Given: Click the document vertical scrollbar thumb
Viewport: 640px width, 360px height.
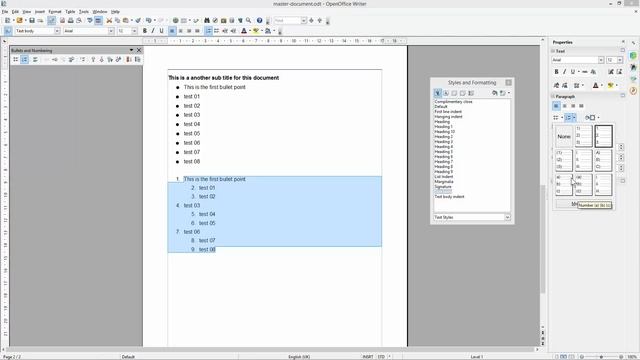Looking at the screenshot, I should [542, 239].
